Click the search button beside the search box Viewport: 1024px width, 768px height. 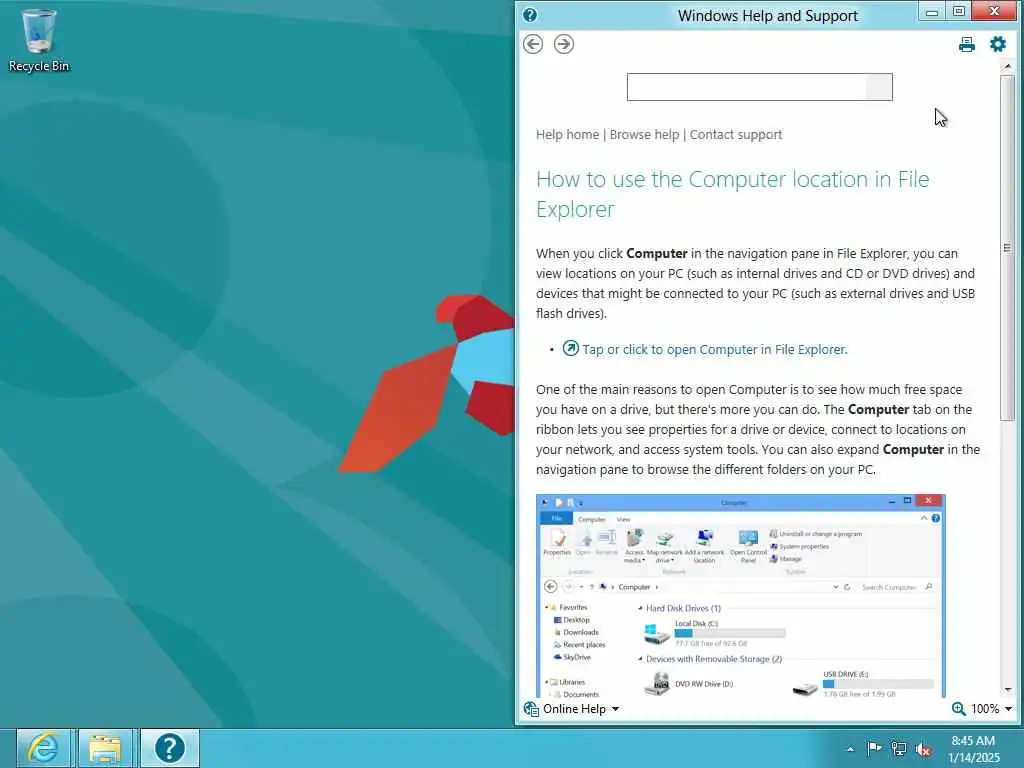tap(878, 87)
